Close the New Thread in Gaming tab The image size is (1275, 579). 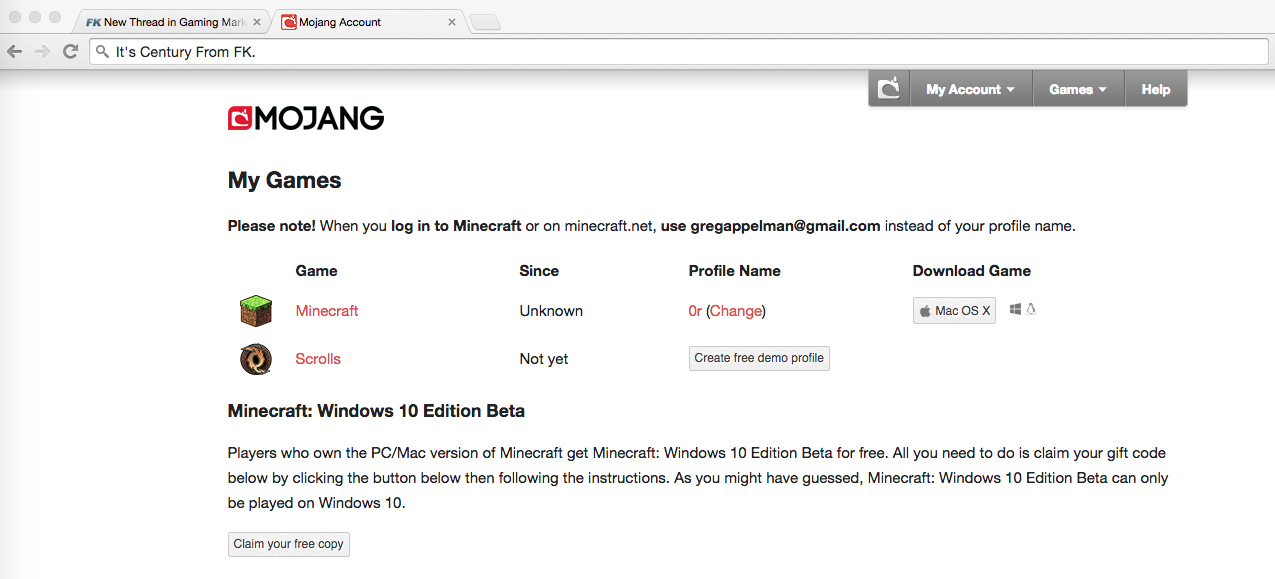[256, 22]
